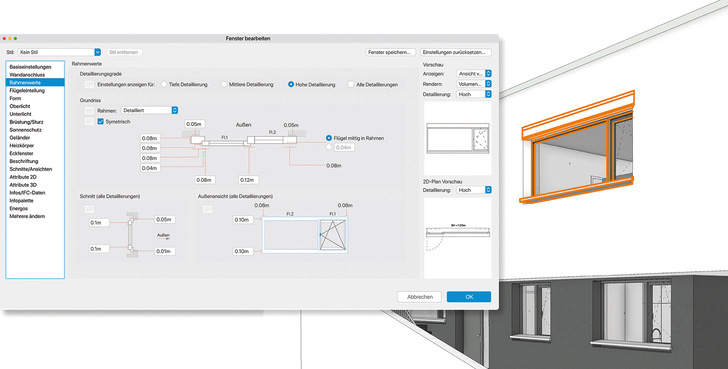Click Einstellungen zurücksetzen button
This screenshot has width=728, height=369.
pos(455,52)
